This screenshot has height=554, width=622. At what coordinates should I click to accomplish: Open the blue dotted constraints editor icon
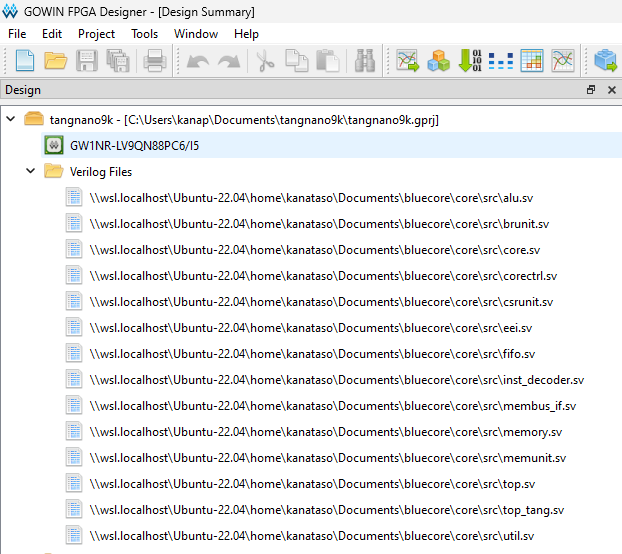click(x=500, y=61)
